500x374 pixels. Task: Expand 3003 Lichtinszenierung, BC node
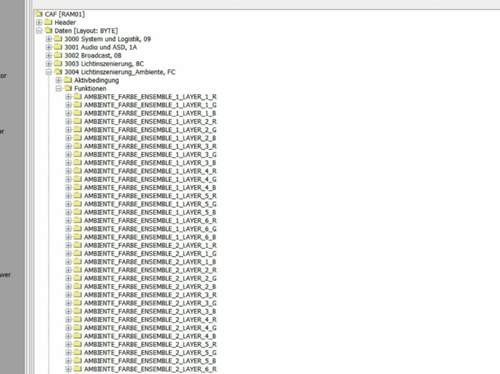pos(49,63)
